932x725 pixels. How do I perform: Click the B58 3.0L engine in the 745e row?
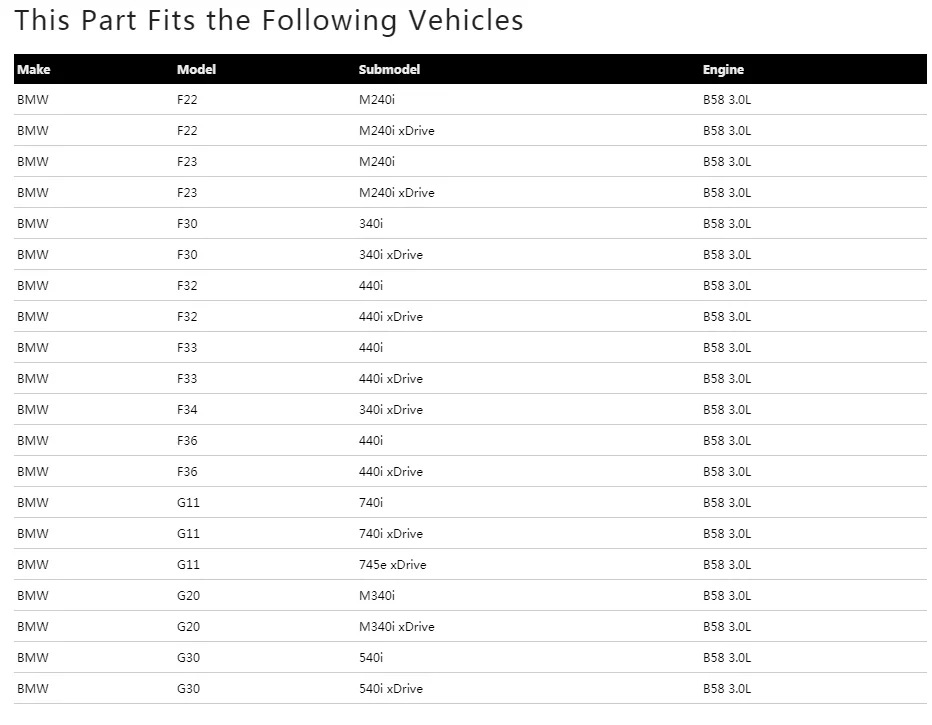726,565
